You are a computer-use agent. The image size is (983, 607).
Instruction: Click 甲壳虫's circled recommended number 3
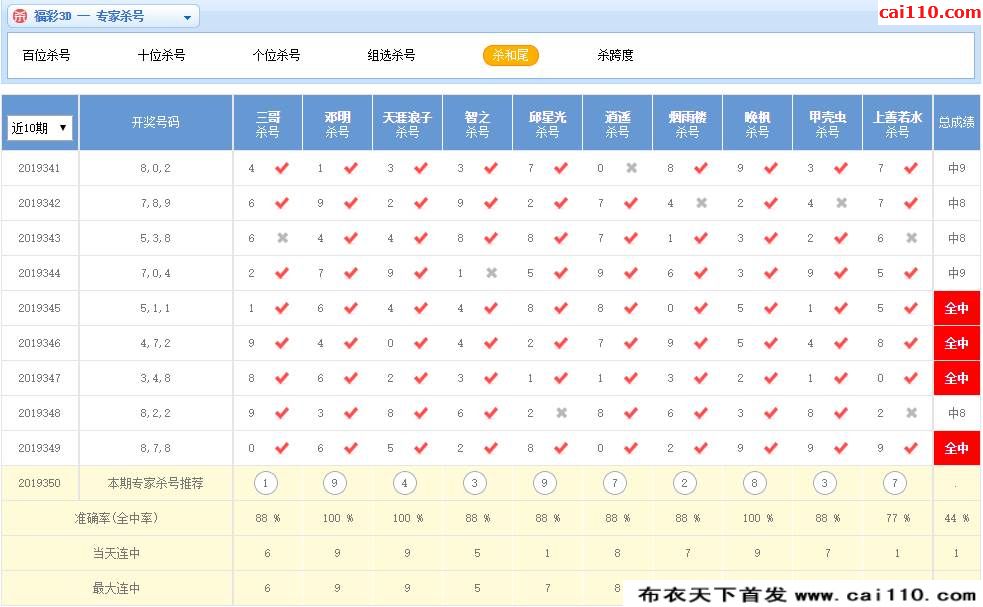(x=824, y=483)
